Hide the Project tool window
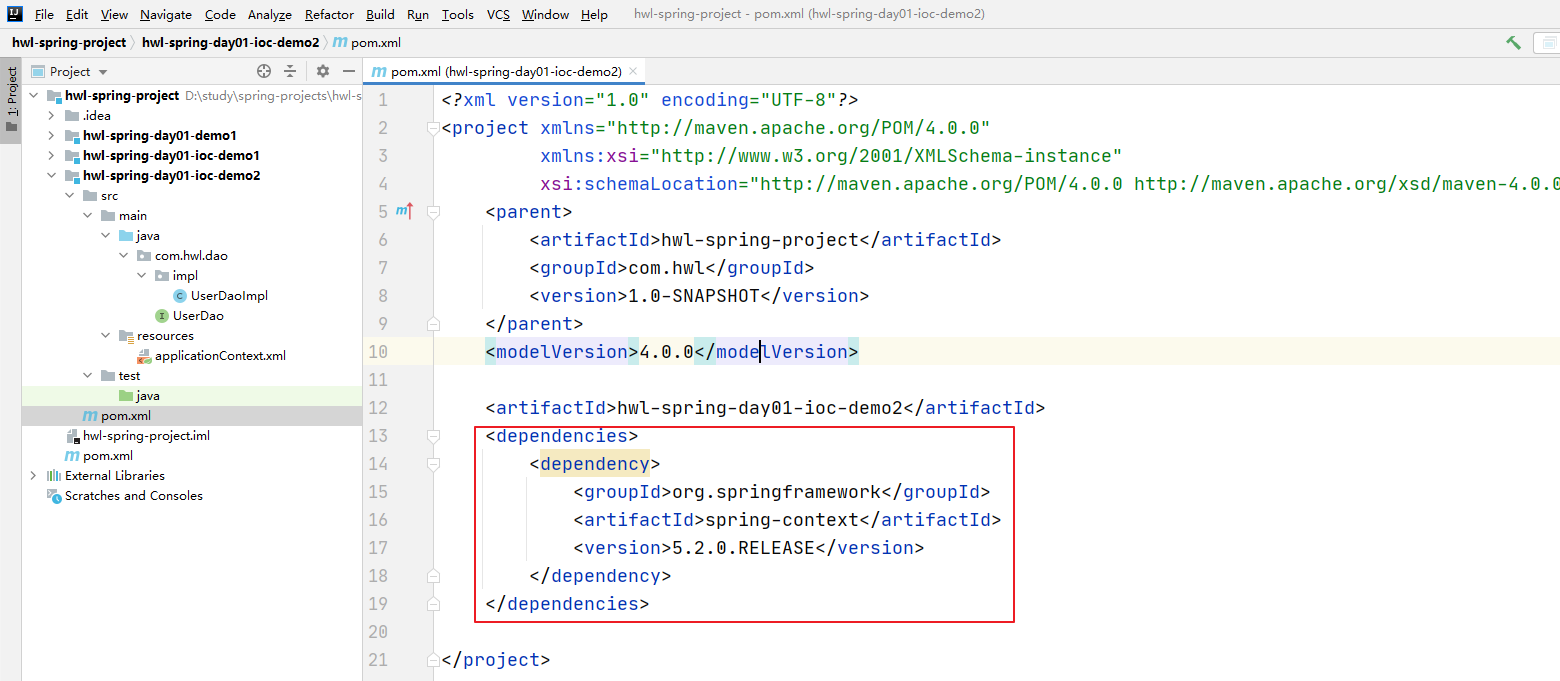 [x=349, y=71]
